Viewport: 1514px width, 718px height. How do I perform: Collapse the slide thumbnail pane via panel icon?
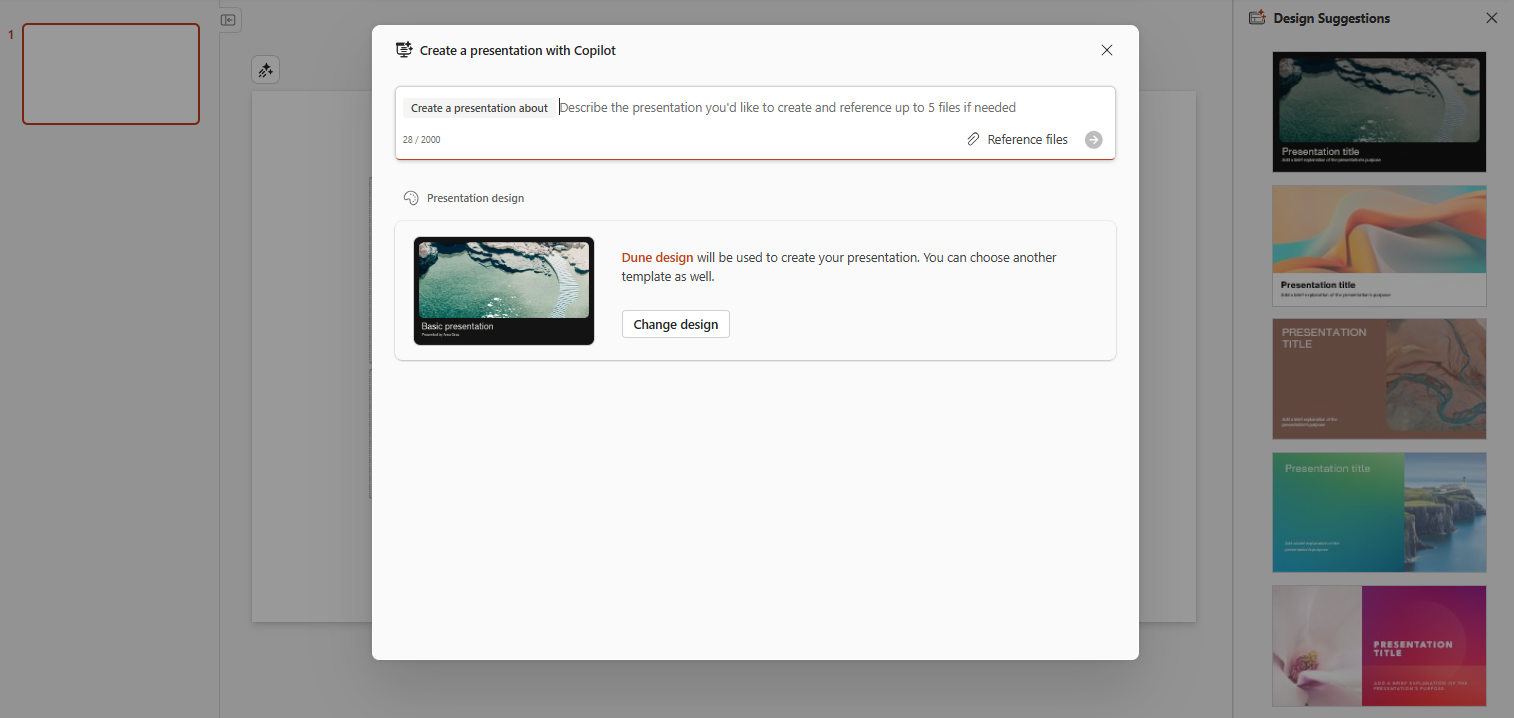[x=230, y=20]
